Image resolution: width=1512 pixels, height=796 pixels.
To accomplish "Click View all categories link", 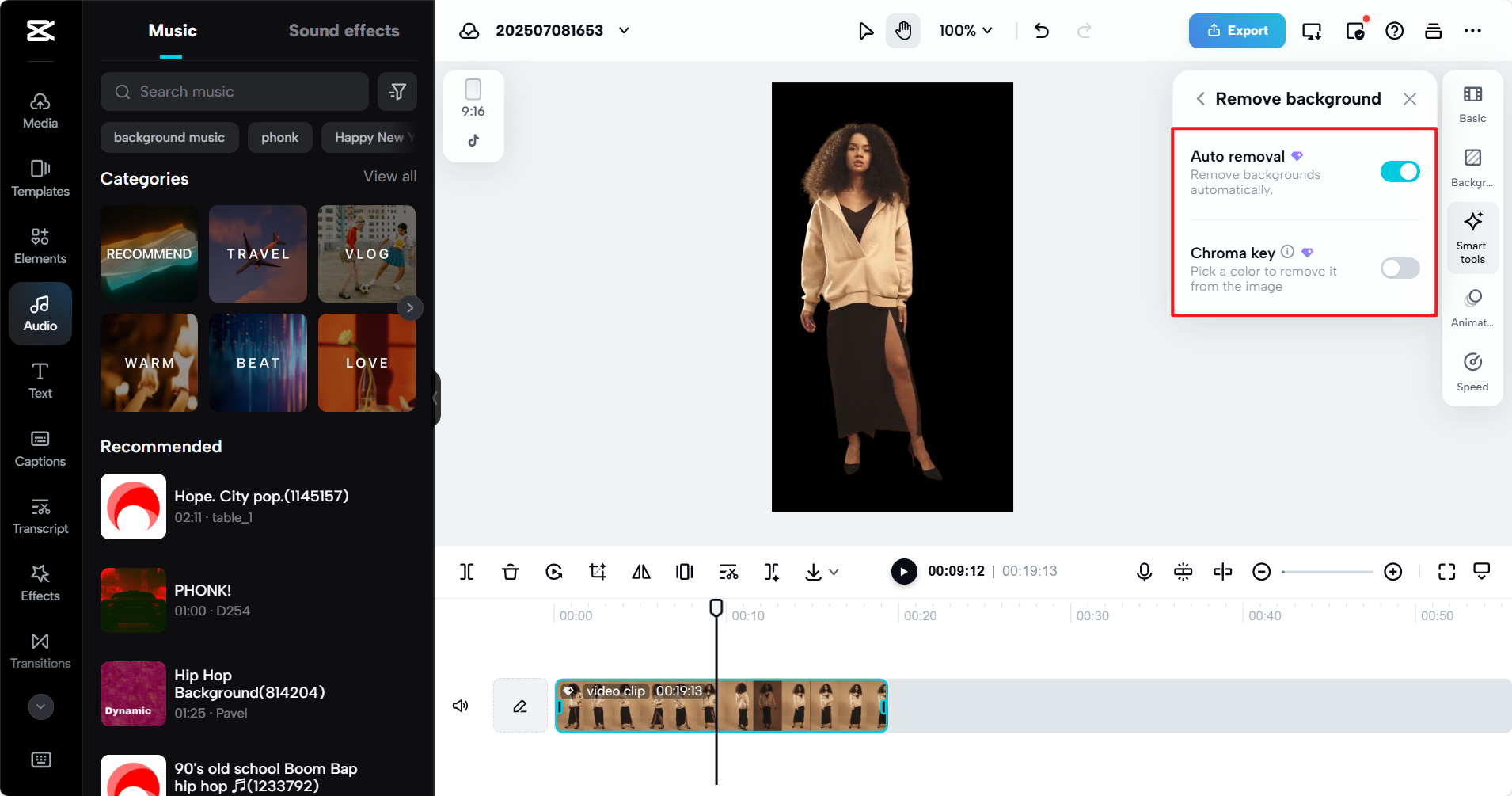I will (x=389, y=177).
